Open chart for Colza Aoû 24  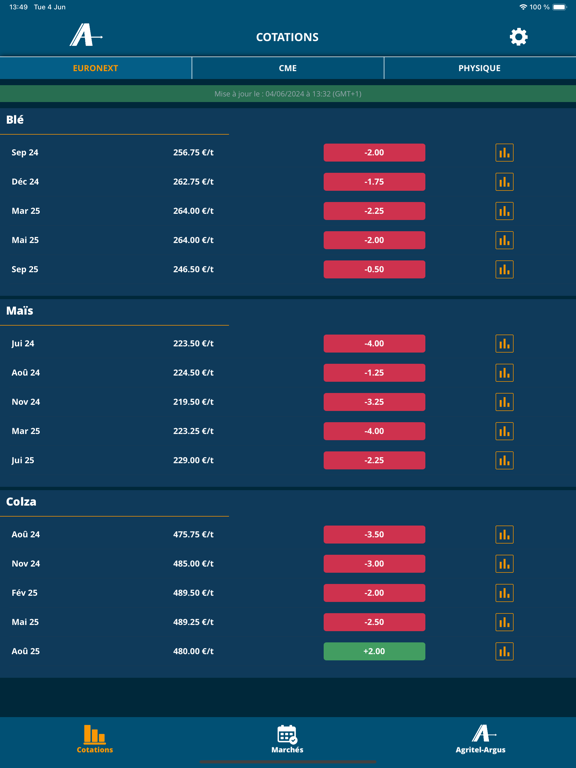pos(504,534)
